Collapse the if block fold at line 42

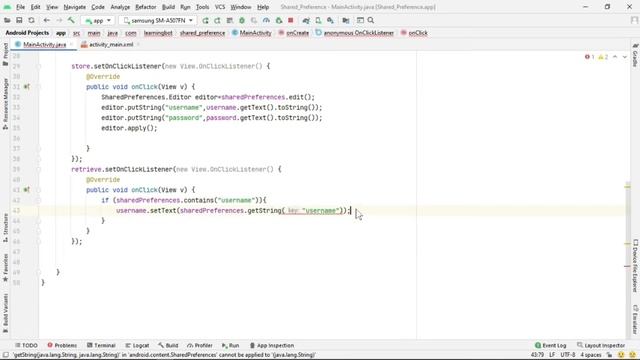pyautogui.click(x=38, y=200)
